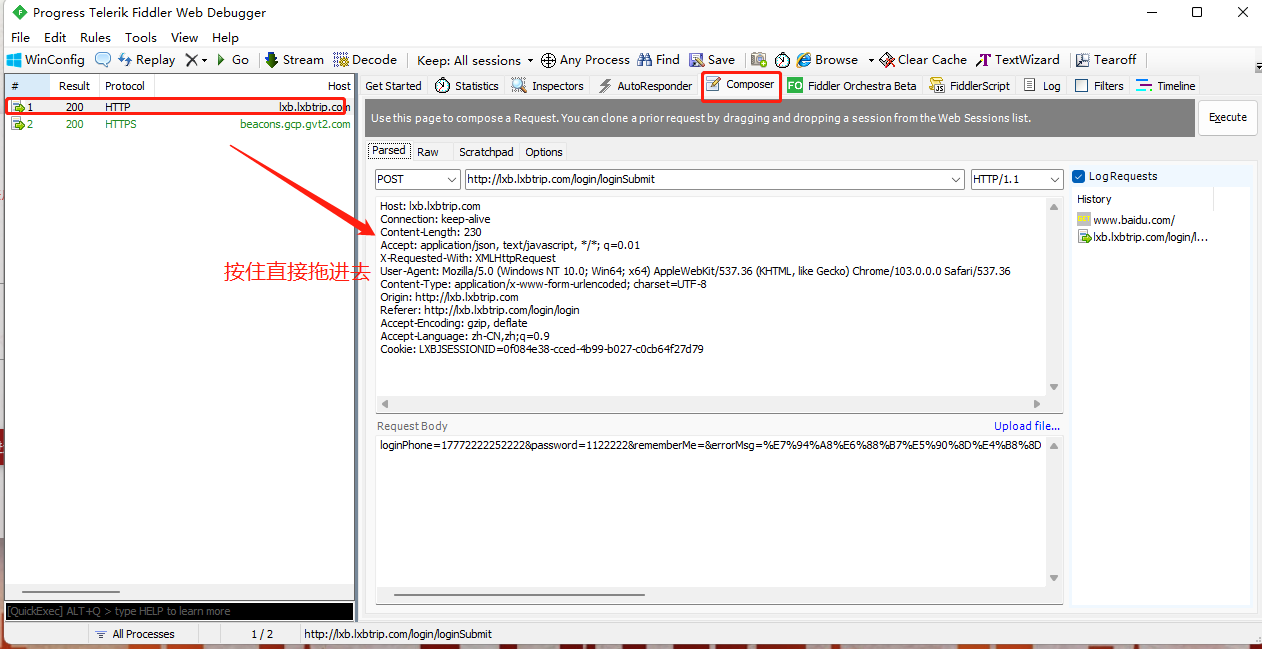
Task: Switch to the Composer tab
Action: (740, 85)
